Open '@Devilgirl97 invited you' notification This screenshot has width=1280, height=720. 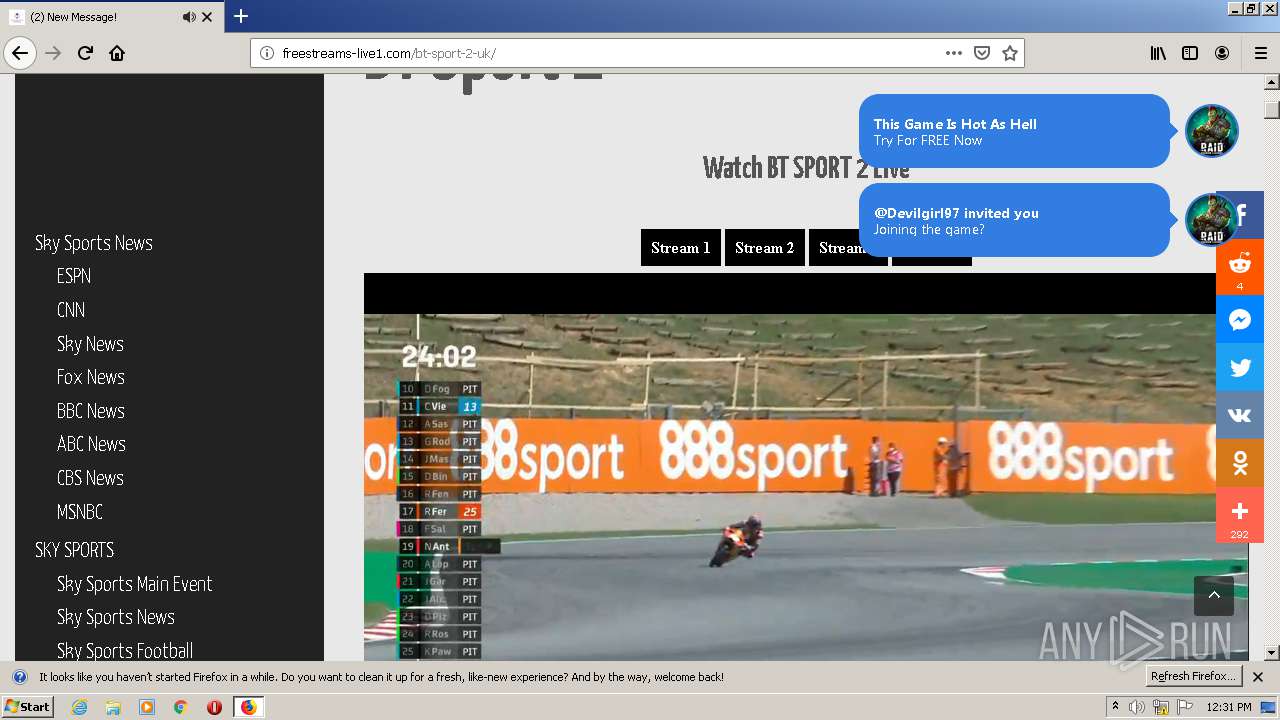pos(1014,220)
